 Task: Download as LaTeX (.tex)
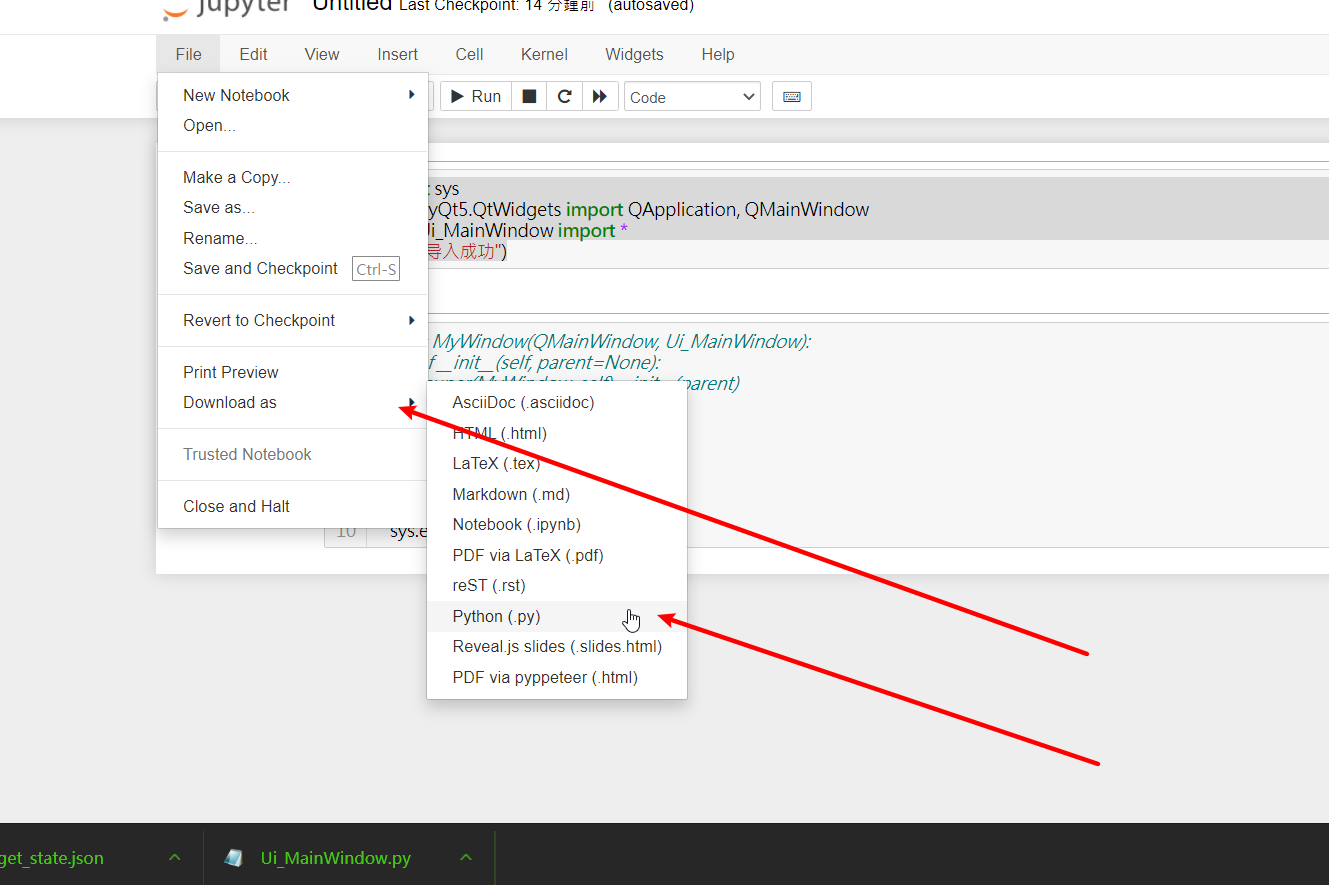pos(556,463)
